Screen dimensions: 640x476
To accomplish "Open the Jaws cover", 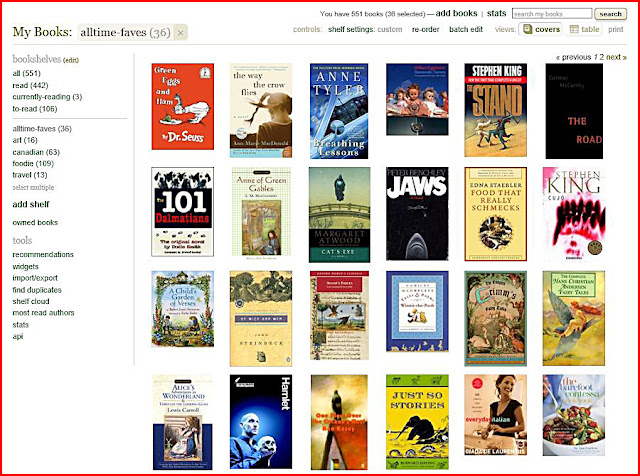I will coord(417,214).
